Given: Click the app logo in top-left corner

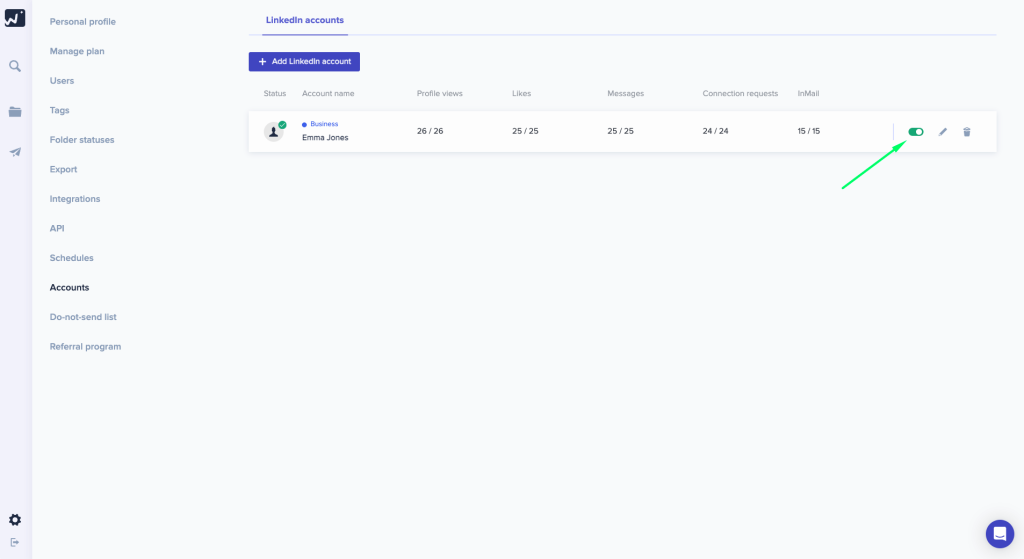Looking at the screenshot, I should click(x=15, y=17).
